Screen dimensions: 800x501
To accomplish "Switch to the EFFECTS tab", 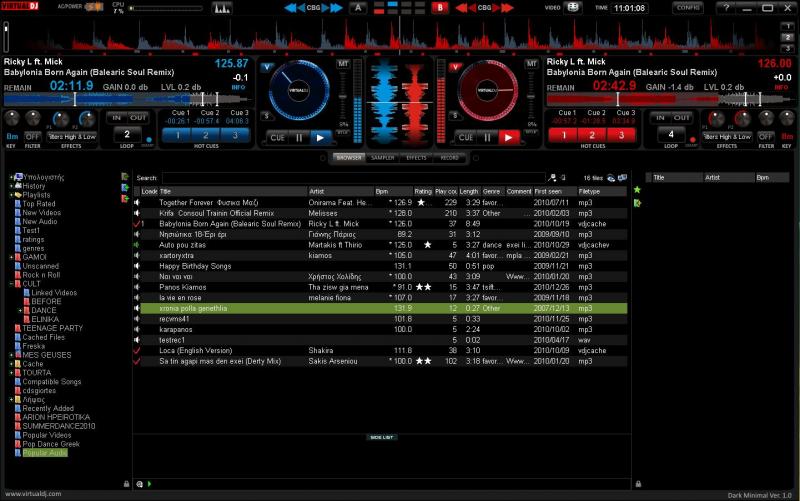I will tap(416, 158).
